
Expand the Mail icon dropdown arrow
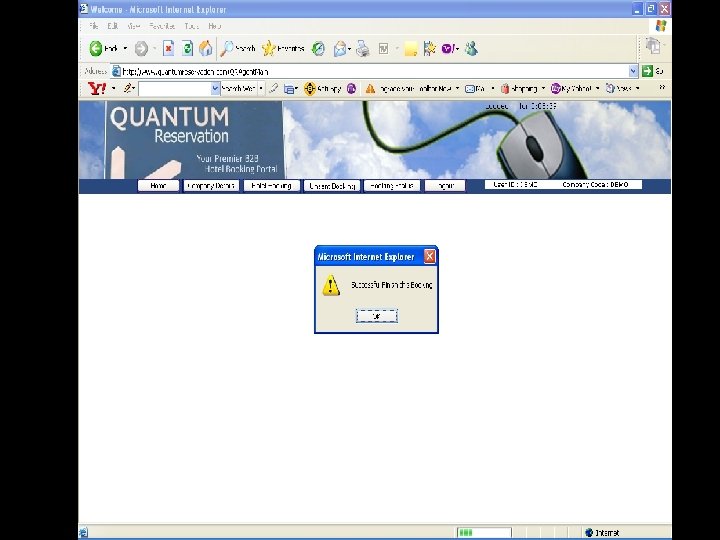(x=350, y=49)
